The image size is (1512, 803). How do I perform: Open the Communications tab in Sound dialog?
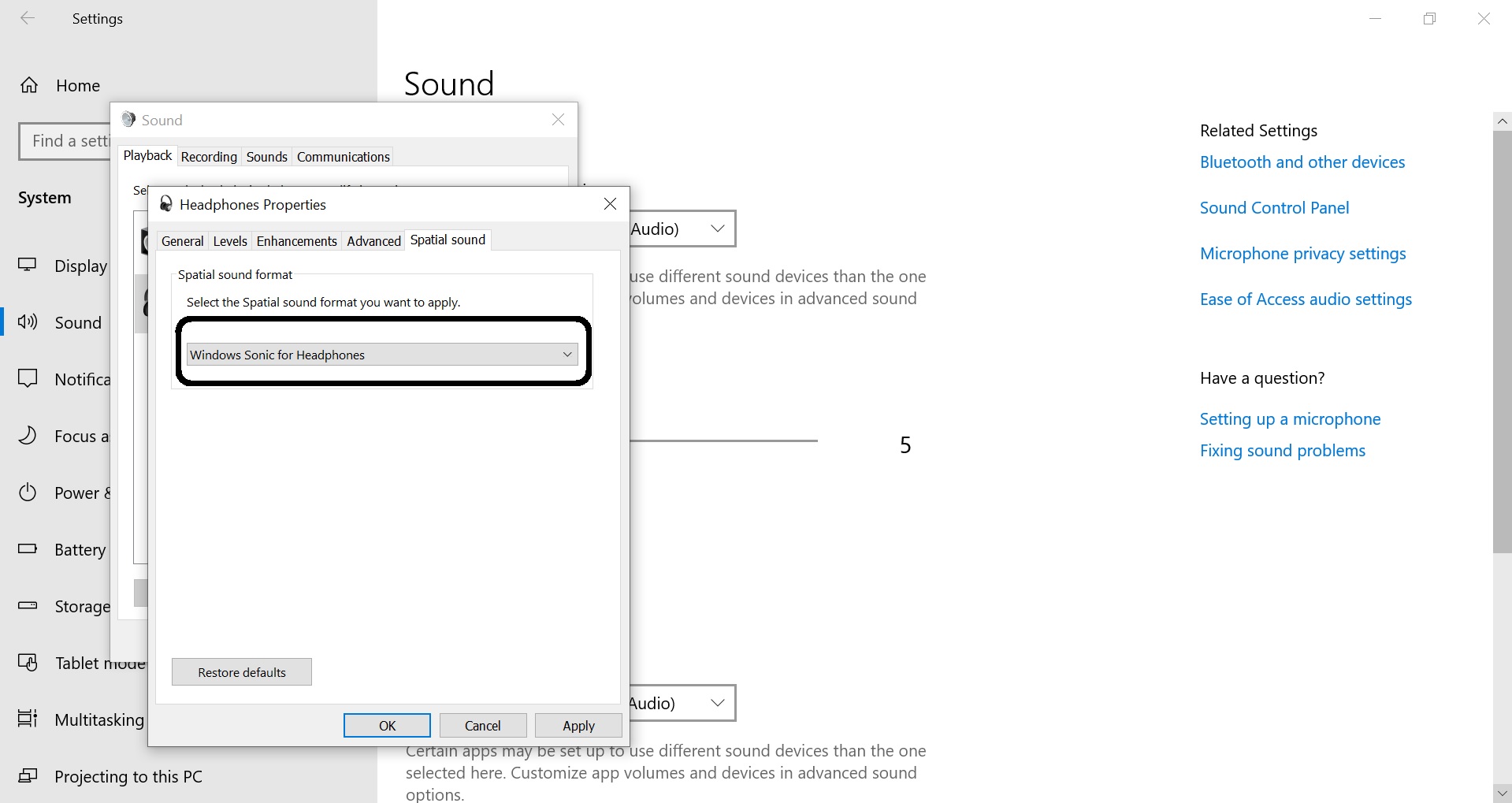(x=344, y=157)
